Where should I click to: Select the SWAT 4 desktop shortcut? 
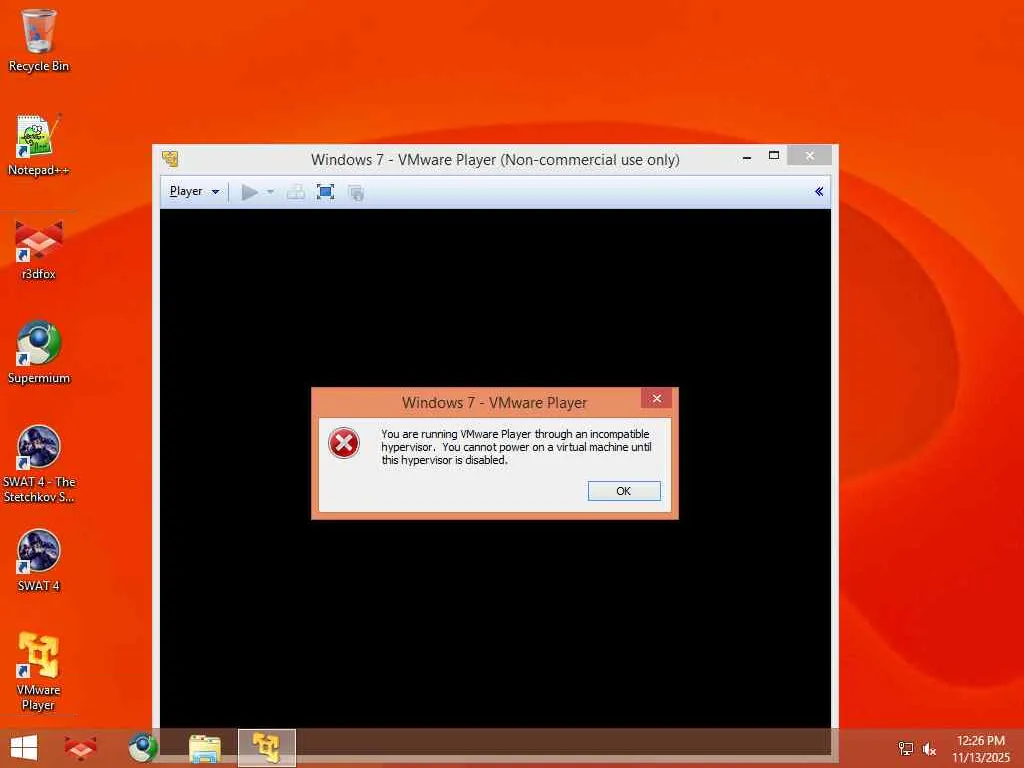(39, 561)
